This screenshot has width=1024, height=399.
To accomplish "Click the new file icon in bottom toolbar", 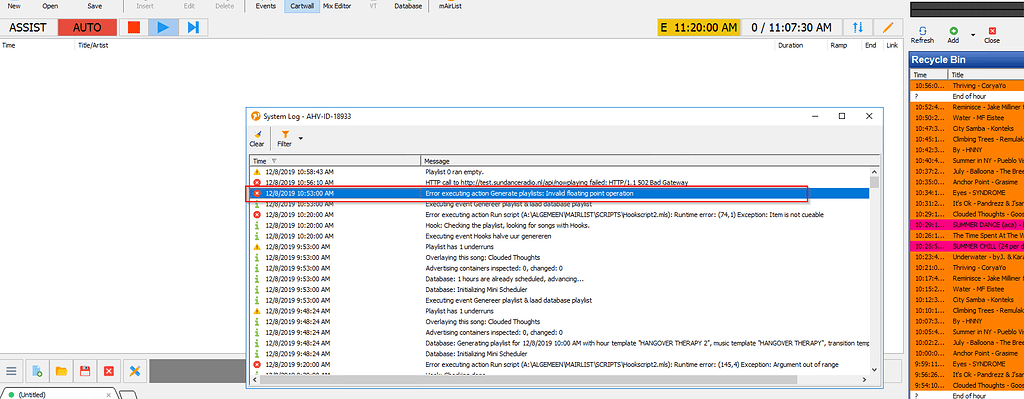I will point(37,371).
